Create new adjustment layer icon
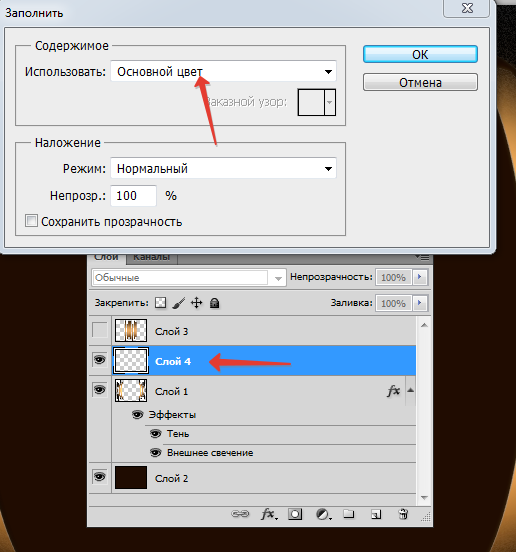This screenshot has width=516, height=552. (x=323, y=514)
